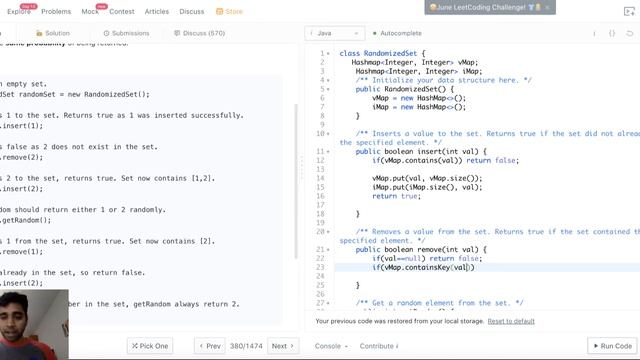Collapse code fold at line 21
Screen dimensions: 640x360
[x=328, y=250]
